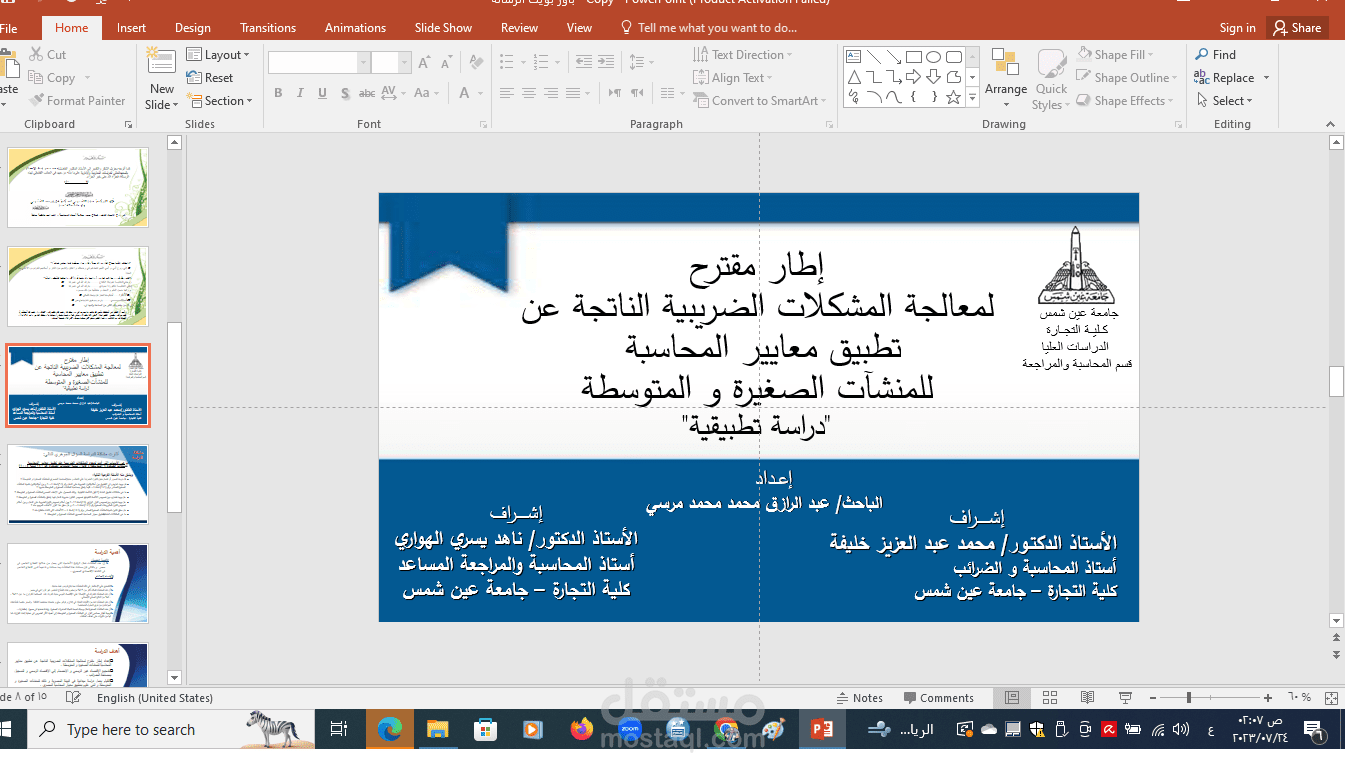Click the Find magnifier button

coord(1216,55)
